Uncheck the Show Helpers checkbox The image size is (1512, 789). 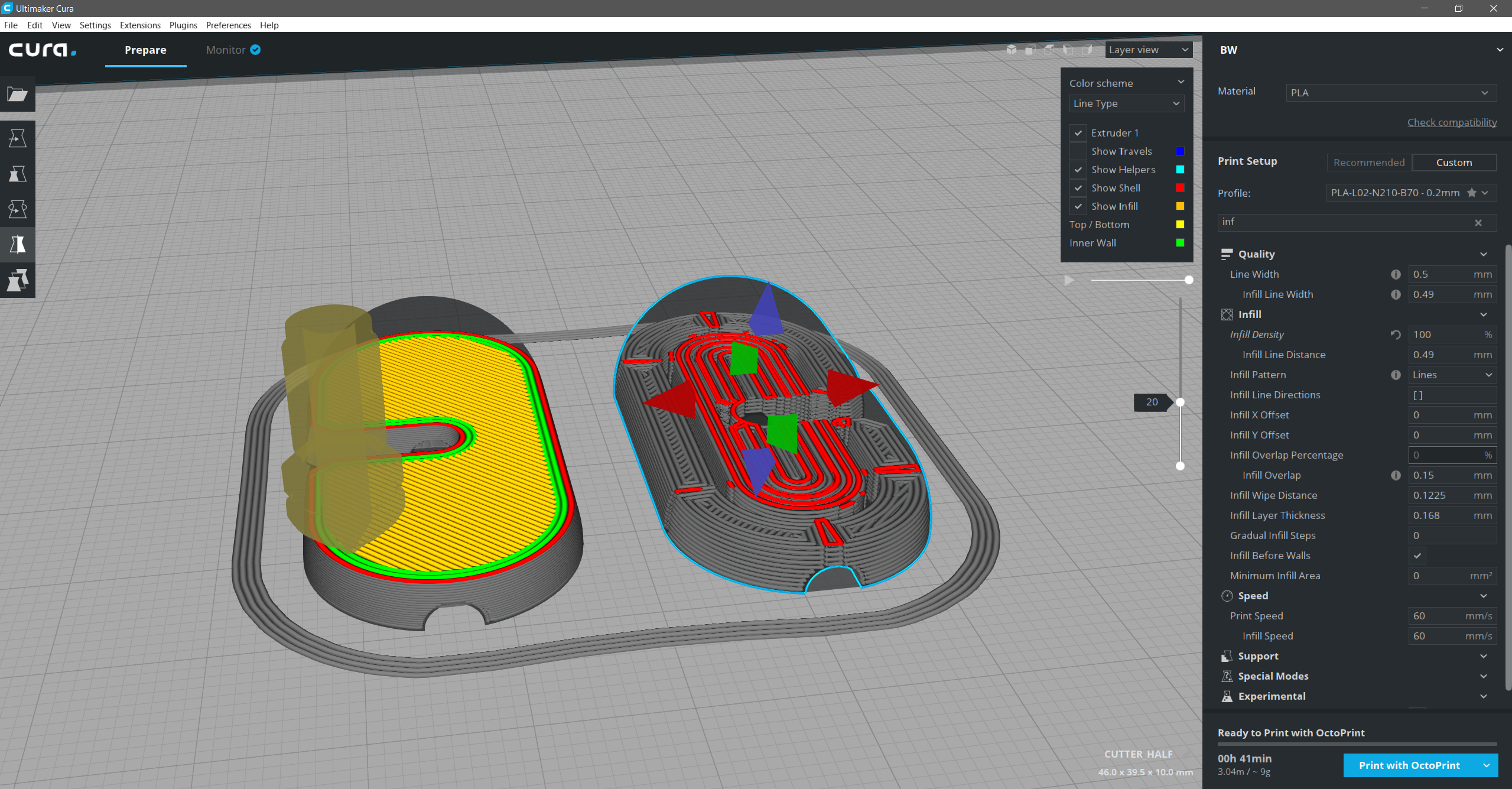[x=1078, y=170]
